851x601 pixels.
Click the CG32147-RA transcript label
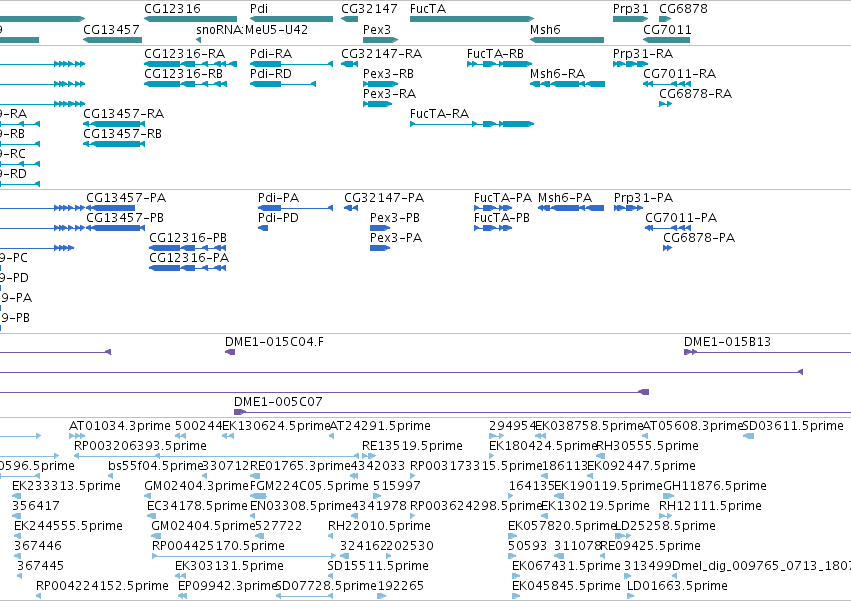tap(381, 54)
